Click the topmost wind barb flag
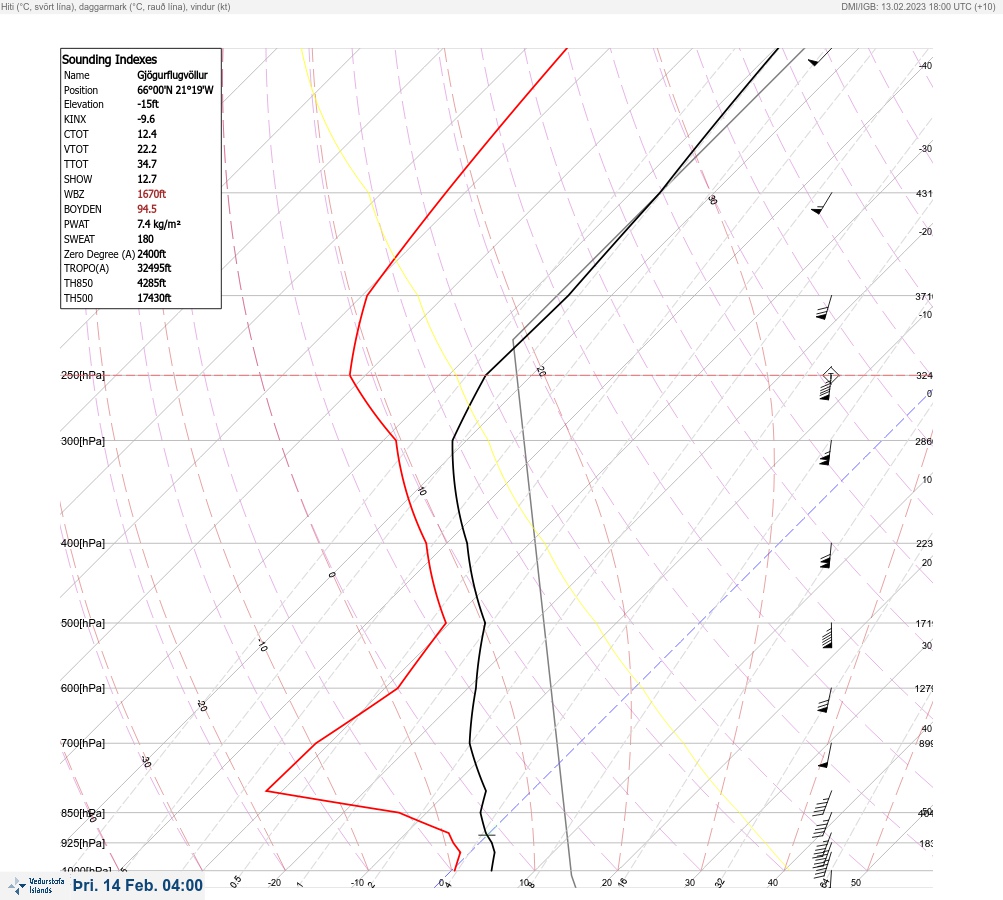 819,58
